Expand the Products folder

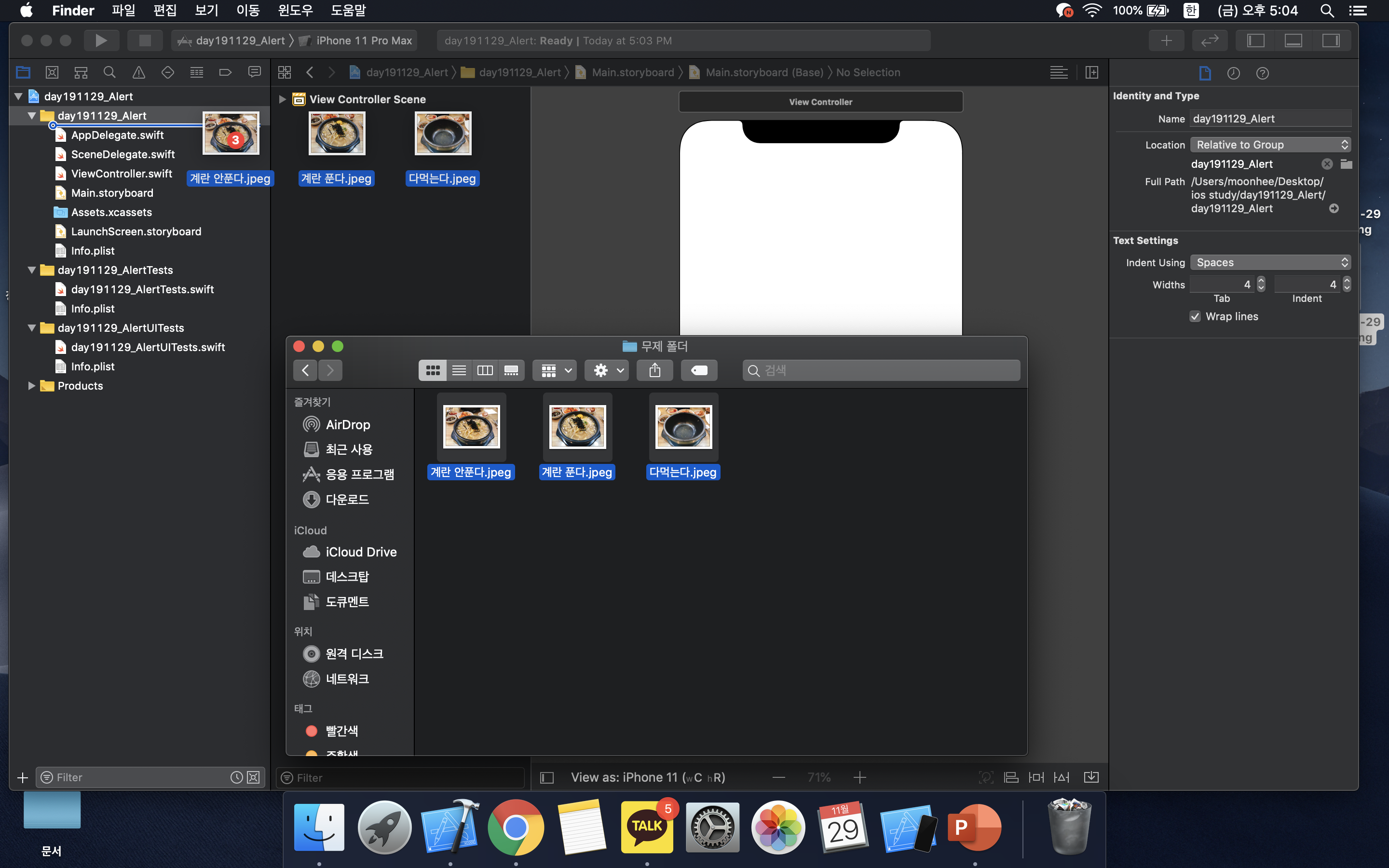tap(31, 386)
